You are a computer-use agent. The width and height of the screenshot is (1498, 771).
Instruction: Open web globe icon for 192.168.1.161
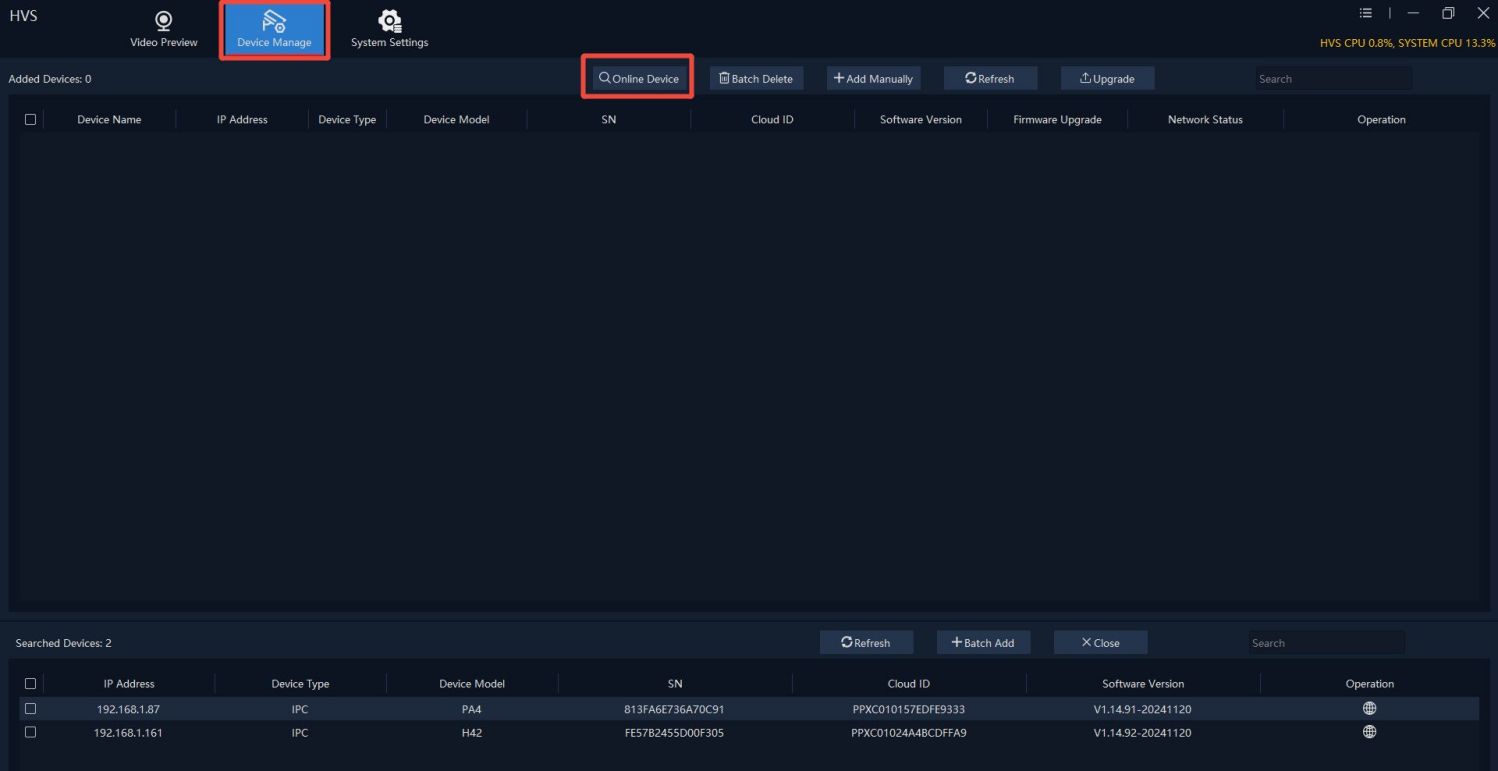point(1370,732)
